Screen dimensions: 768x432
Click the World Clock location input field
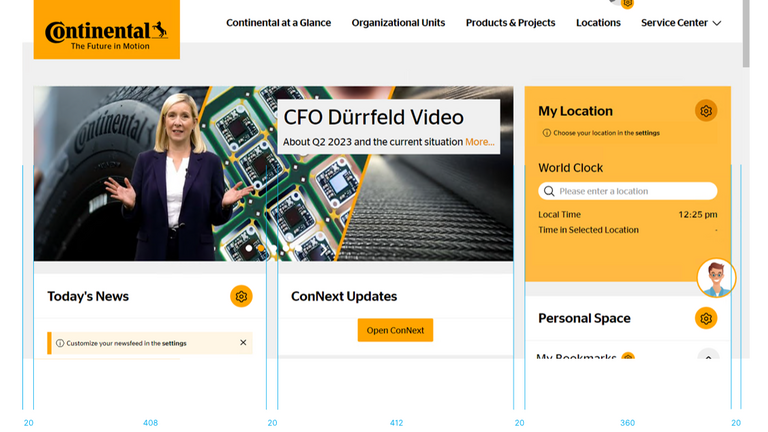(634, 191)
